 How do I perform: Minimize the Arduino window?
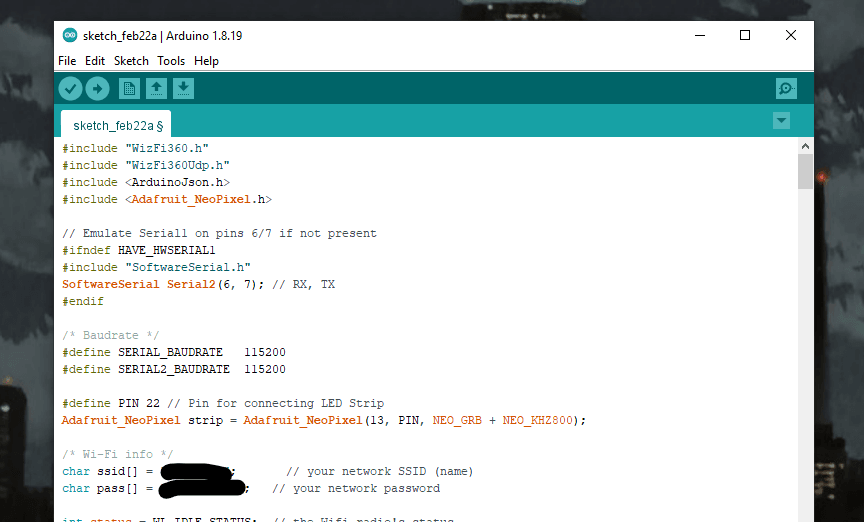tap(700, 35)
